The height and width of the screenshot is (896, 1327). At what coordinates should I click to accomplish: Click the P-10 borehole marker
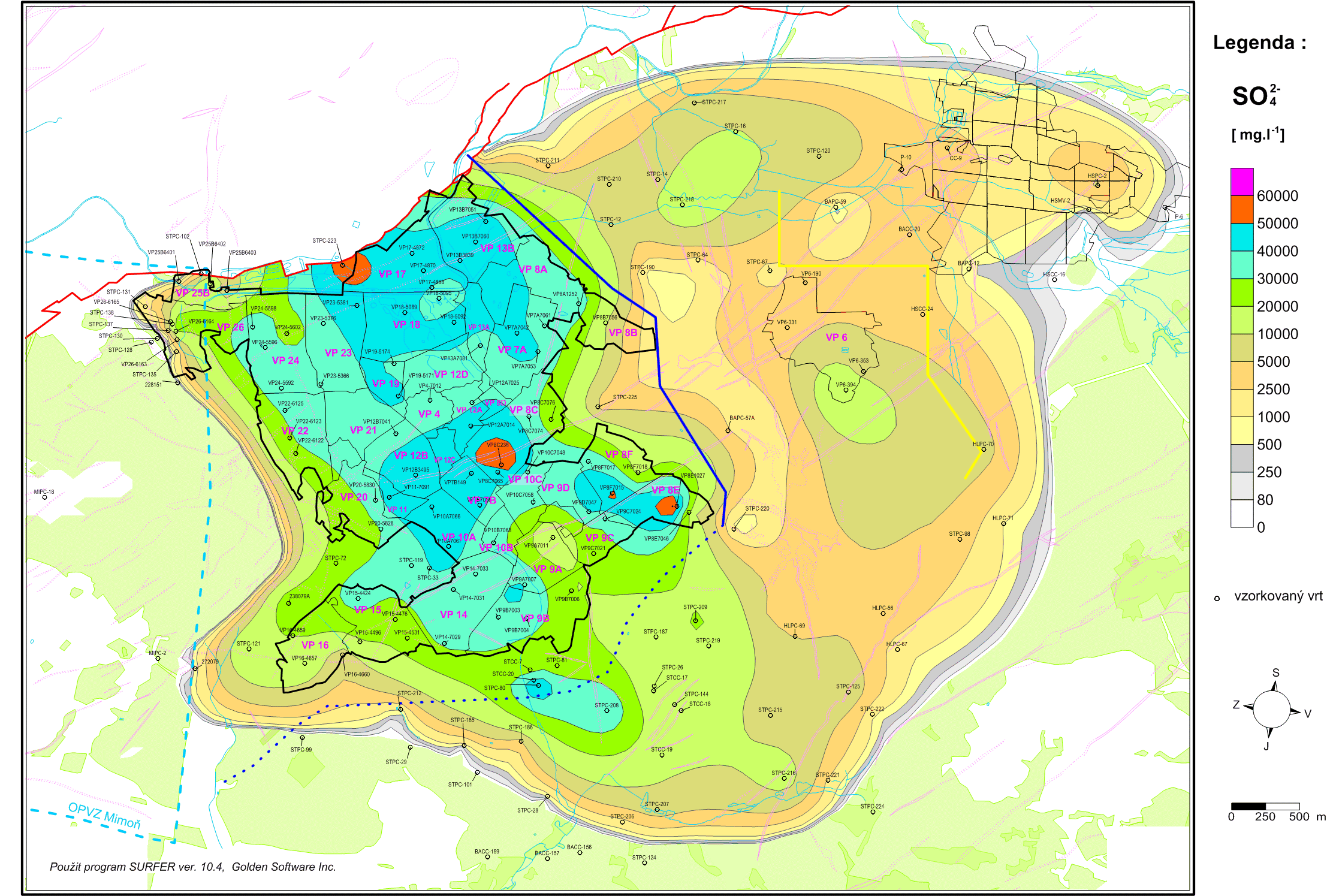(901, 170)
